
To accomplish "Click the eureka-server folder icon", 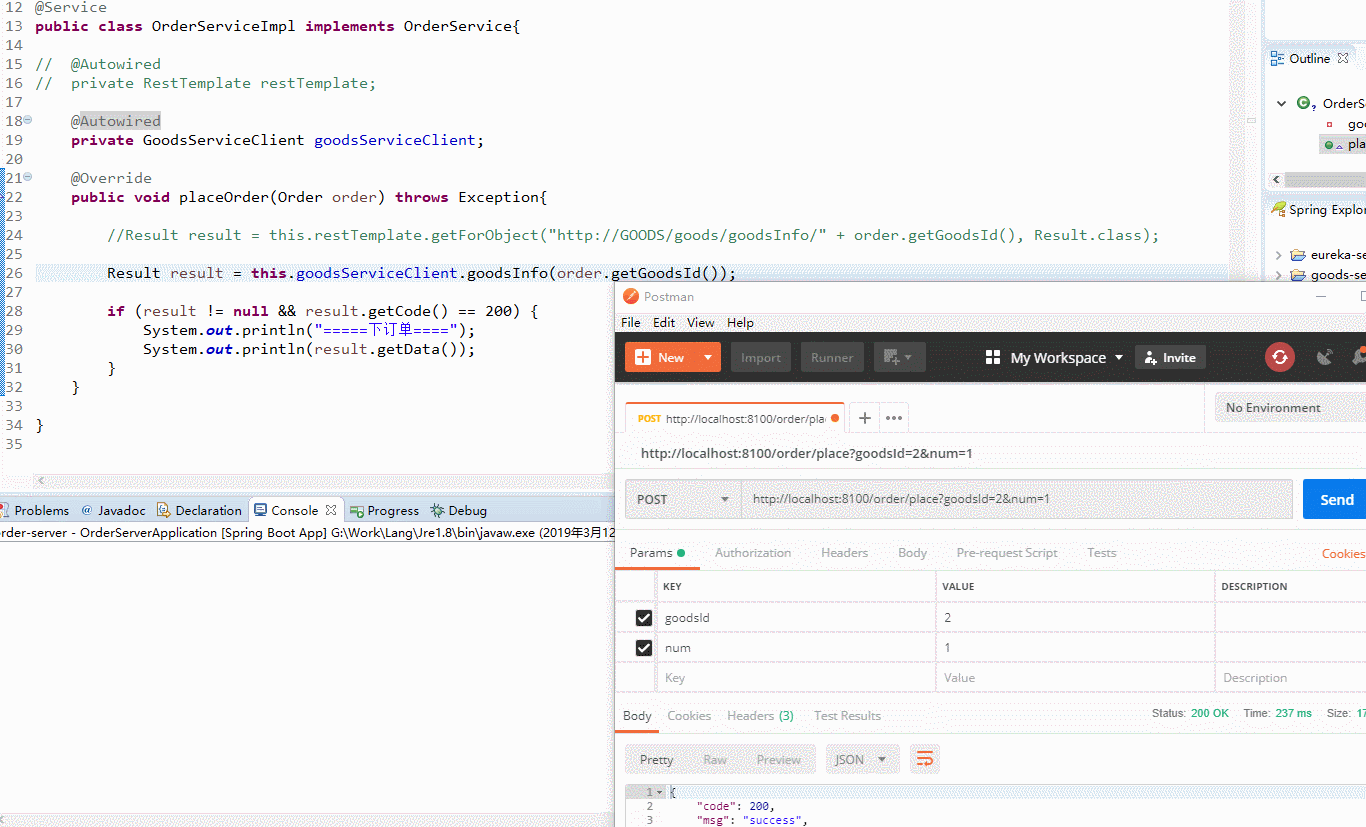I will tap(1298, 255).
